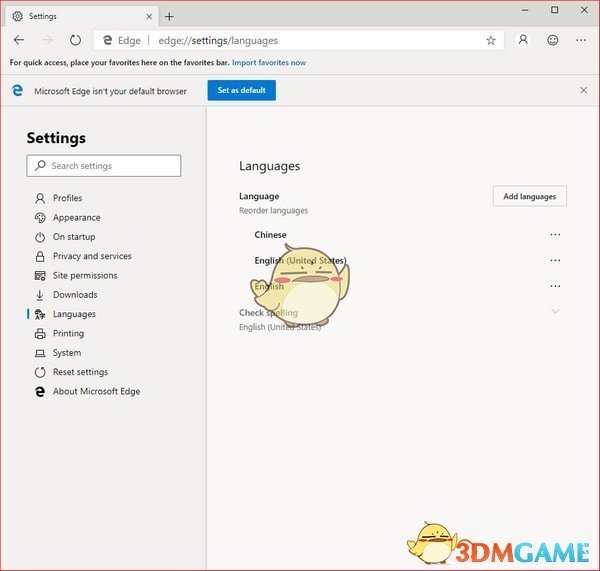600x571 pixels.
Task: Select Languages in settings sidebar
Action: point(74,314)
